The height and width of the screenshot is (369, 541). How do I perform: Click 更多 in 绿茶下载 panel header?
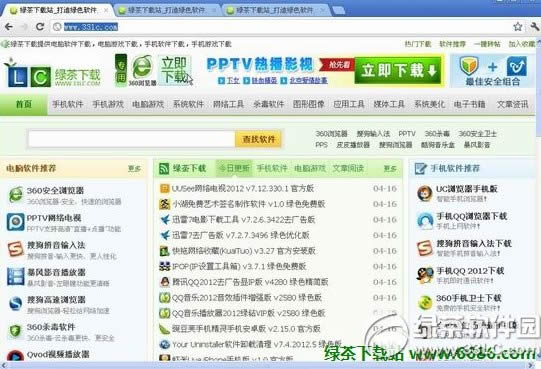coord(390,168)
